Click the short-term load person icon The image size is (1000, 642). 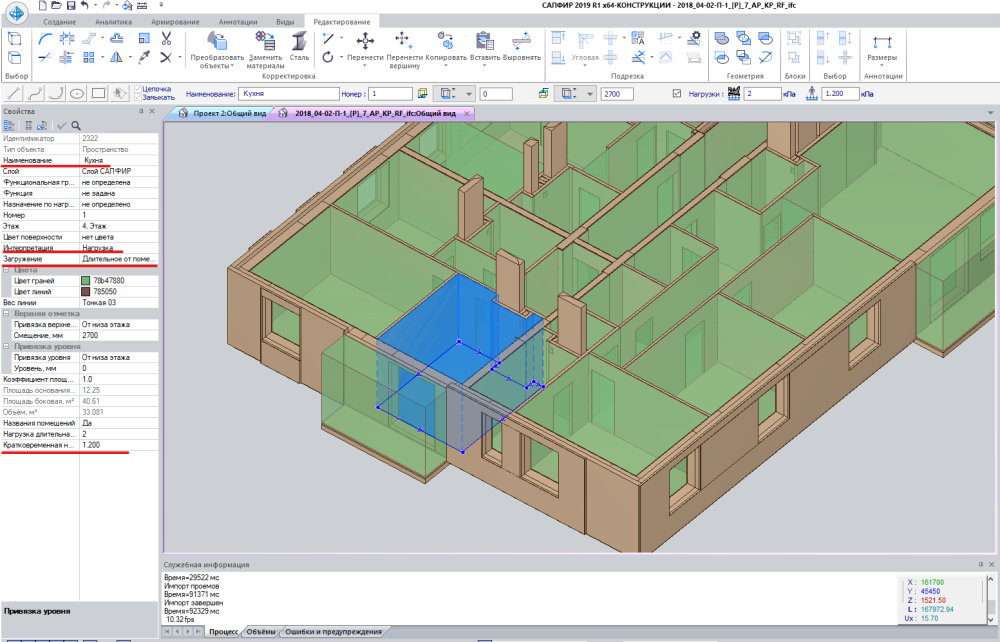812,94
